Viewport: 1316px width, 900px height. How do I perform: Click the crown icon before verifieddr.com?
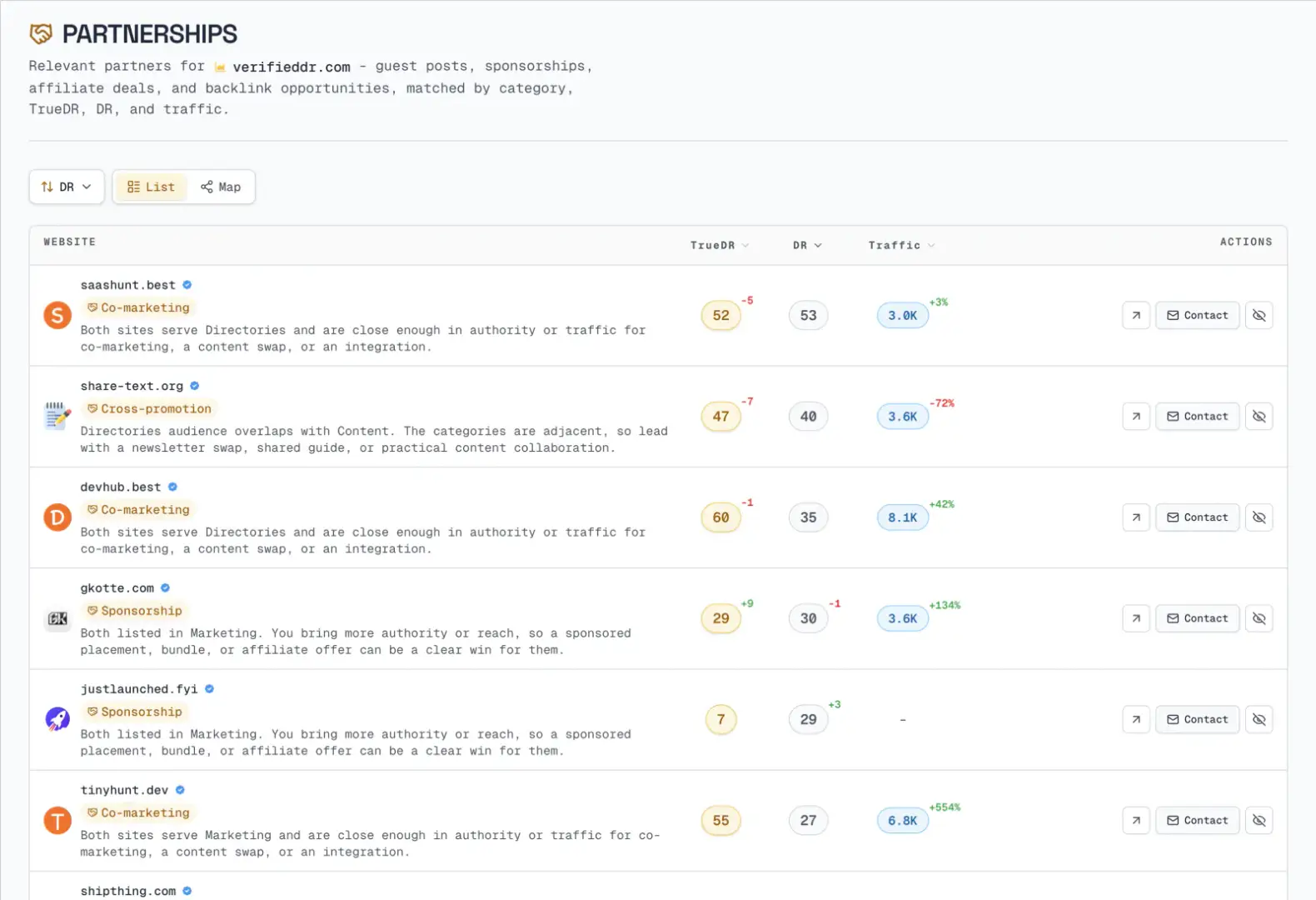pos(220,67)
